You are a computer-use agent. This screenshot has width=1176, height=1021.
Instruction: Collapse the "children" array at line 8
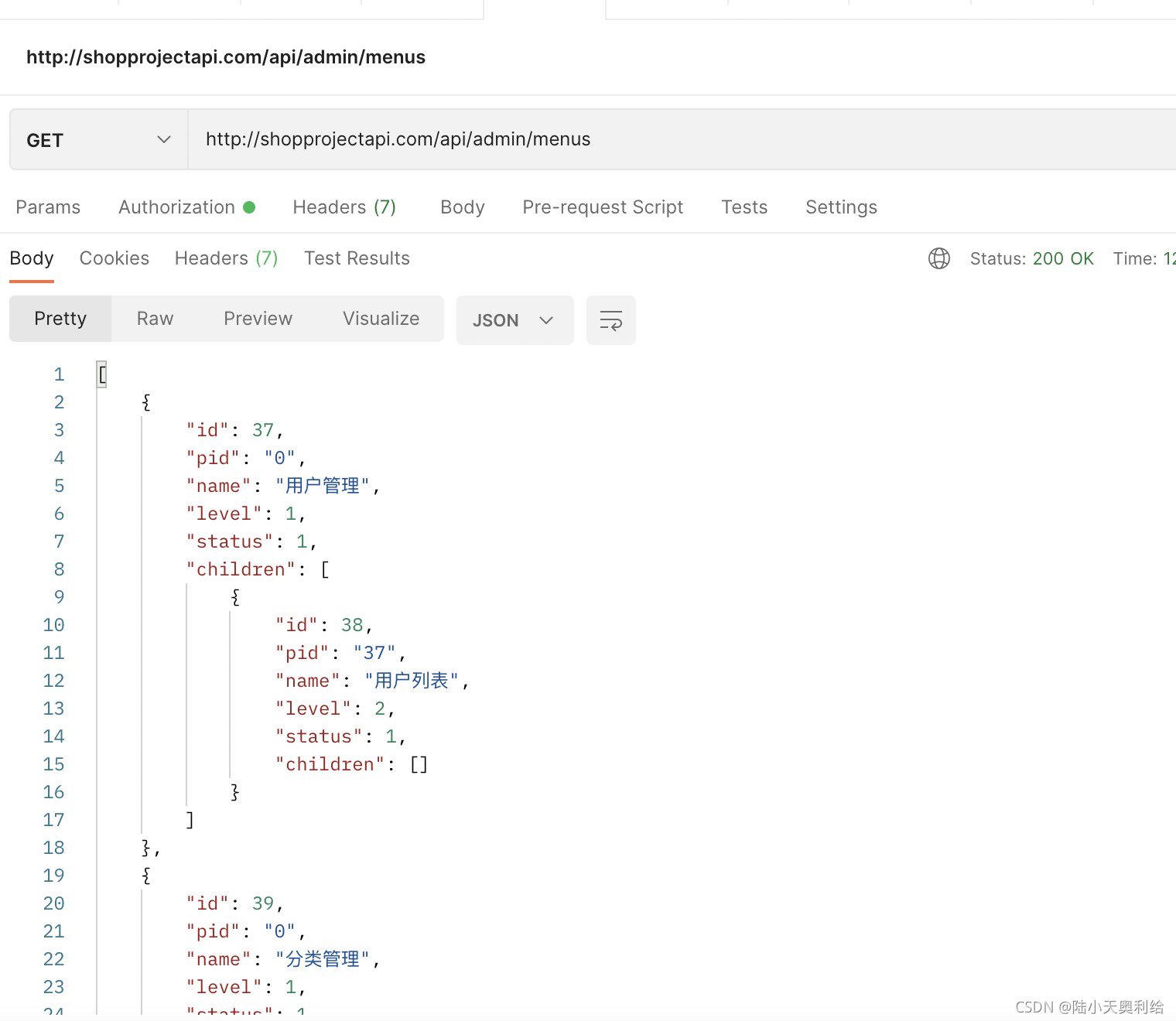324,569
